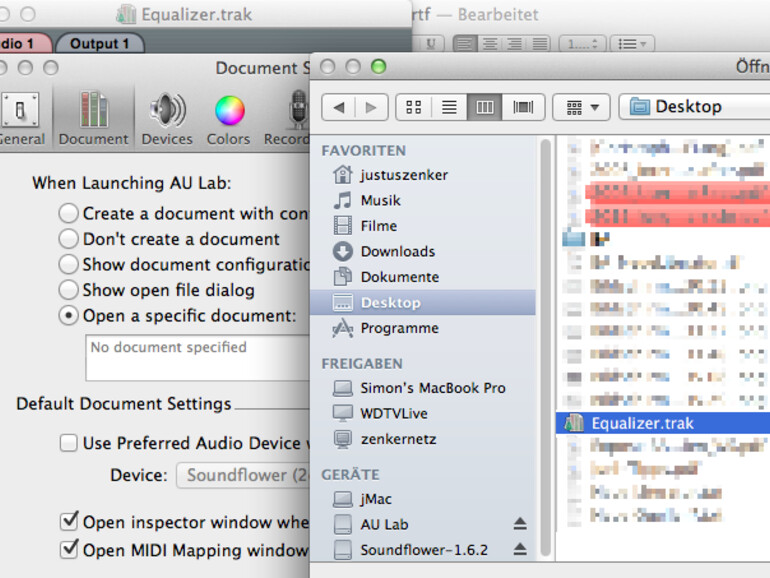The width and height of the screenshot is (770, 578).
Task: Open Programme folder in sidebar
Action: 385,328
